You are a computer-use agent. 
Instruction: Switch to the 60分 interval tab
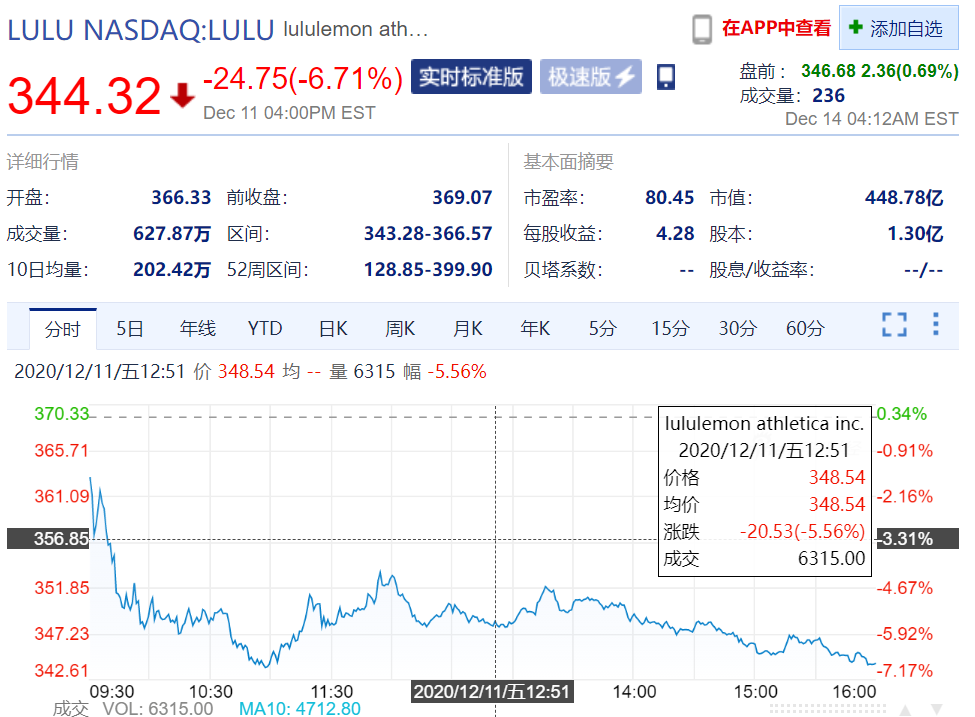805,328
